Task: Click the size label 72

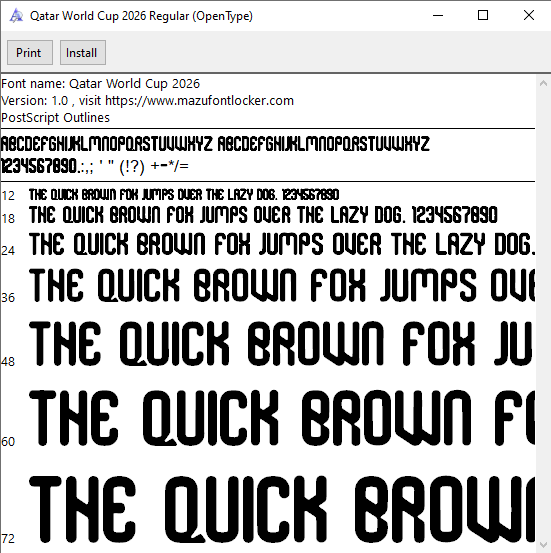Action: pos(8,539)
